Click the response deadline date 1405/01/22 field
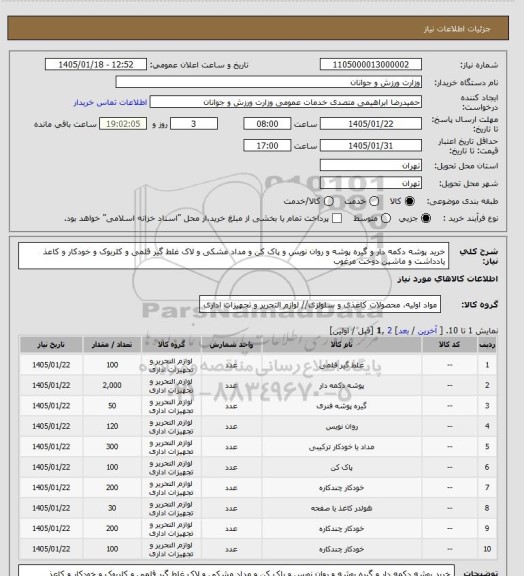524x576 pixels. point(371,123)
